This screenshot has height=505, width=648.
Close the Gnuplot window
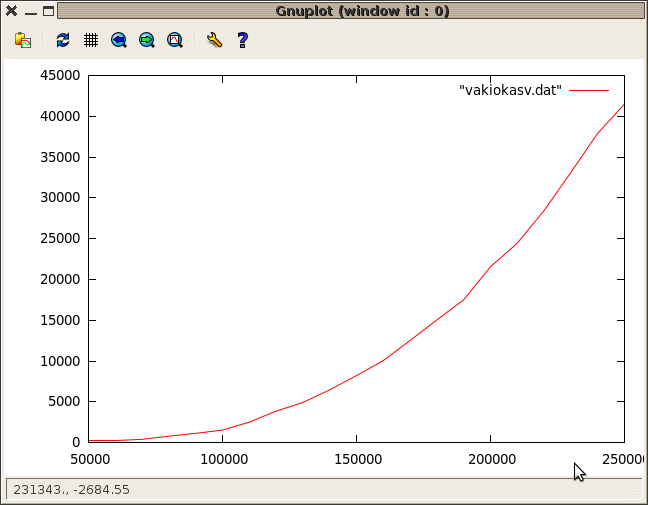(12, 11)
